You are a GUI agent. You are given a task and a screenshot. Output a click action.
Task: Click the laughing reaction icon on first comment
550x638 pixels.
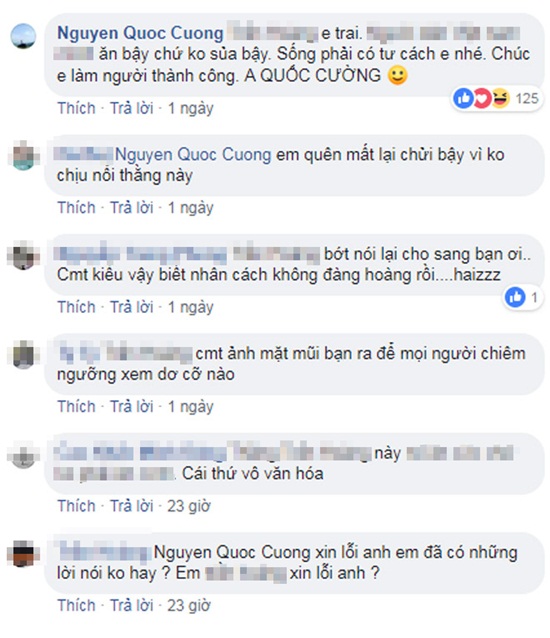pos(501,98)
